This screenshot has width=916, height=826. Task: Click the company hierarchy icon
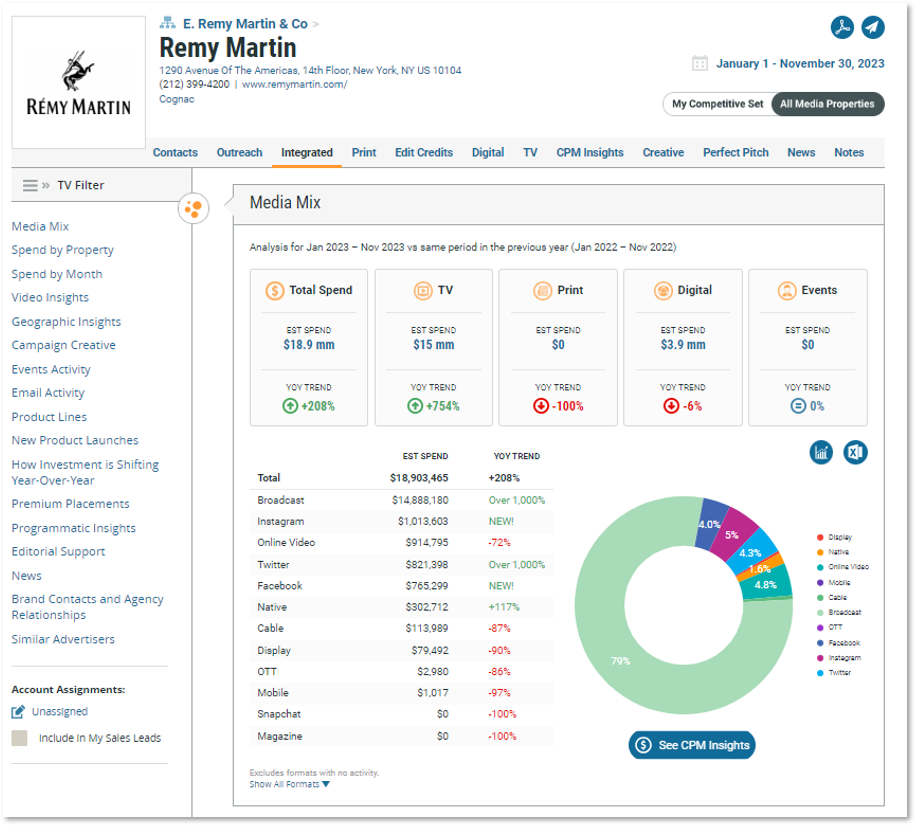click(x=168, y=23)
